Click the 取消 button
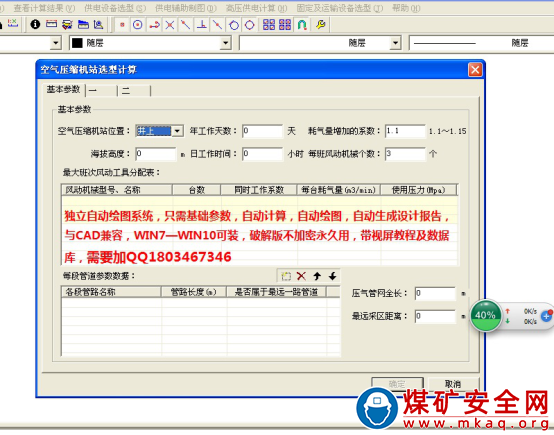554x435 pixels. click(453, 384)
